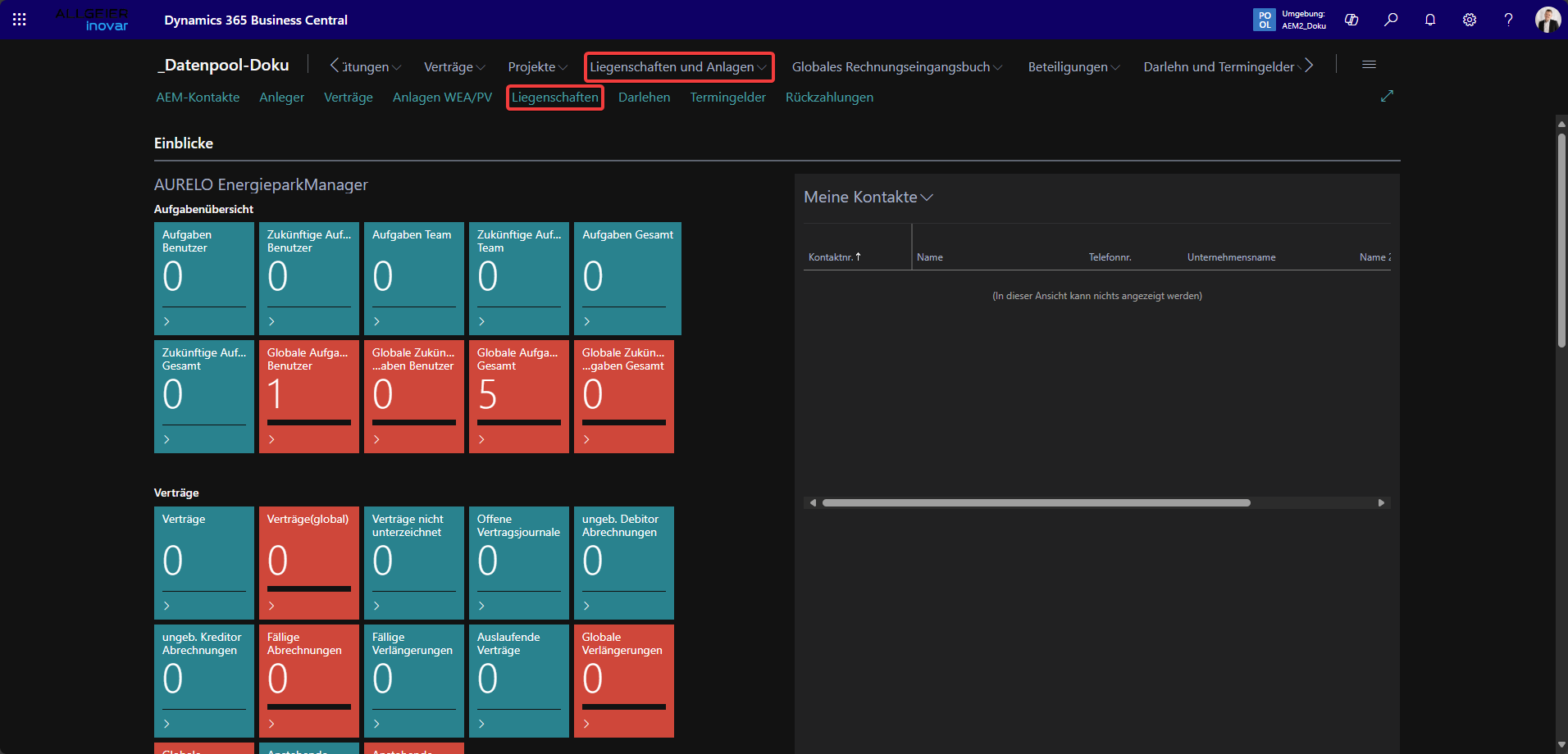Open the Verträge tile showing 0
1568x754 pixels.
(x=204, y=563)
